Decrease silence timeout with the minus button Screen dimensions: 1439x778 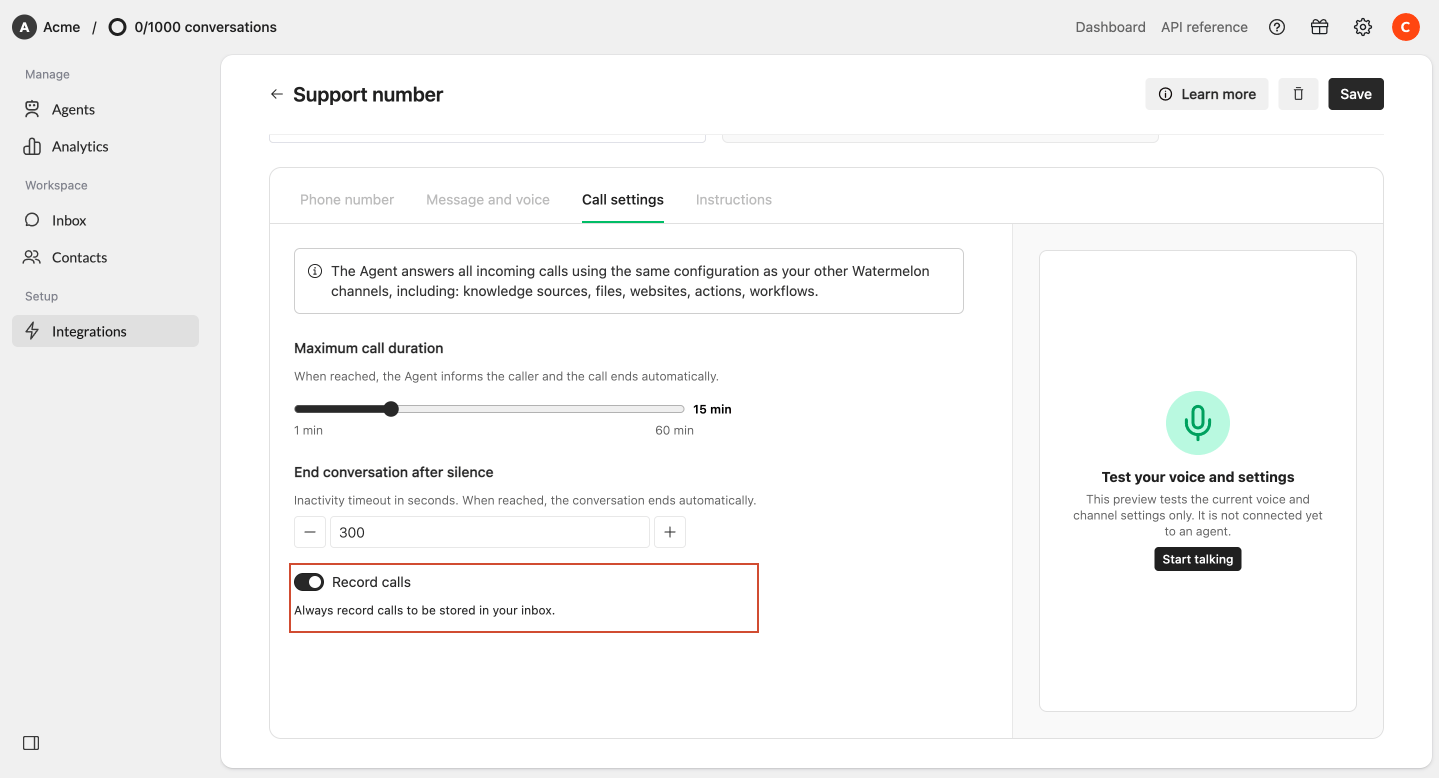[x=310, y=532]
